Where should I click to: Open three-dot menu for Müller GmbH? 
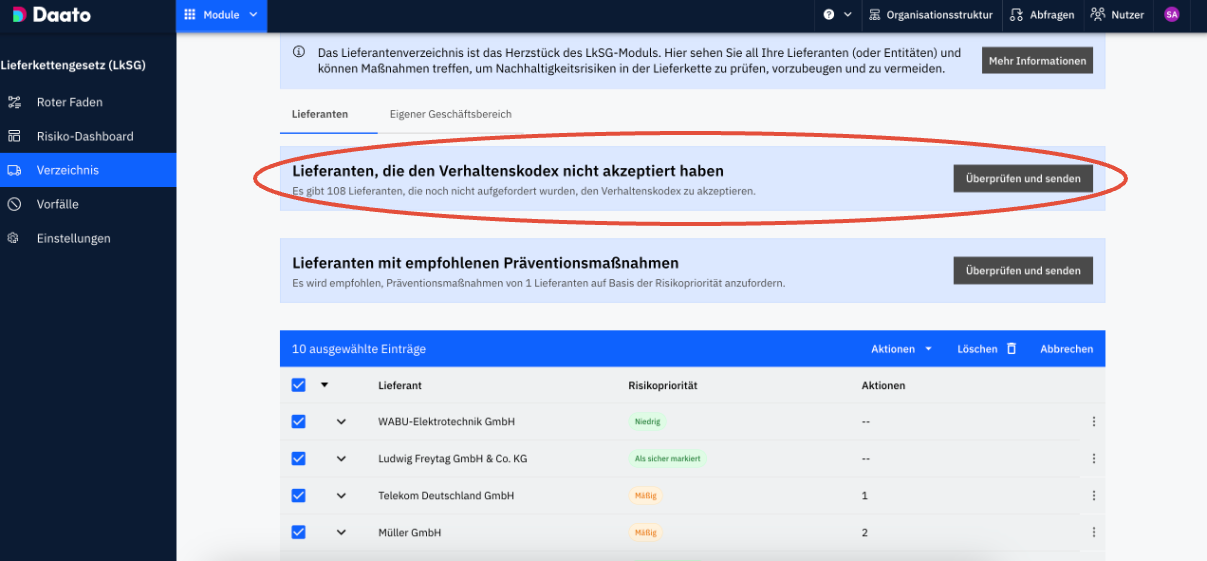(x=1094, y=533)
